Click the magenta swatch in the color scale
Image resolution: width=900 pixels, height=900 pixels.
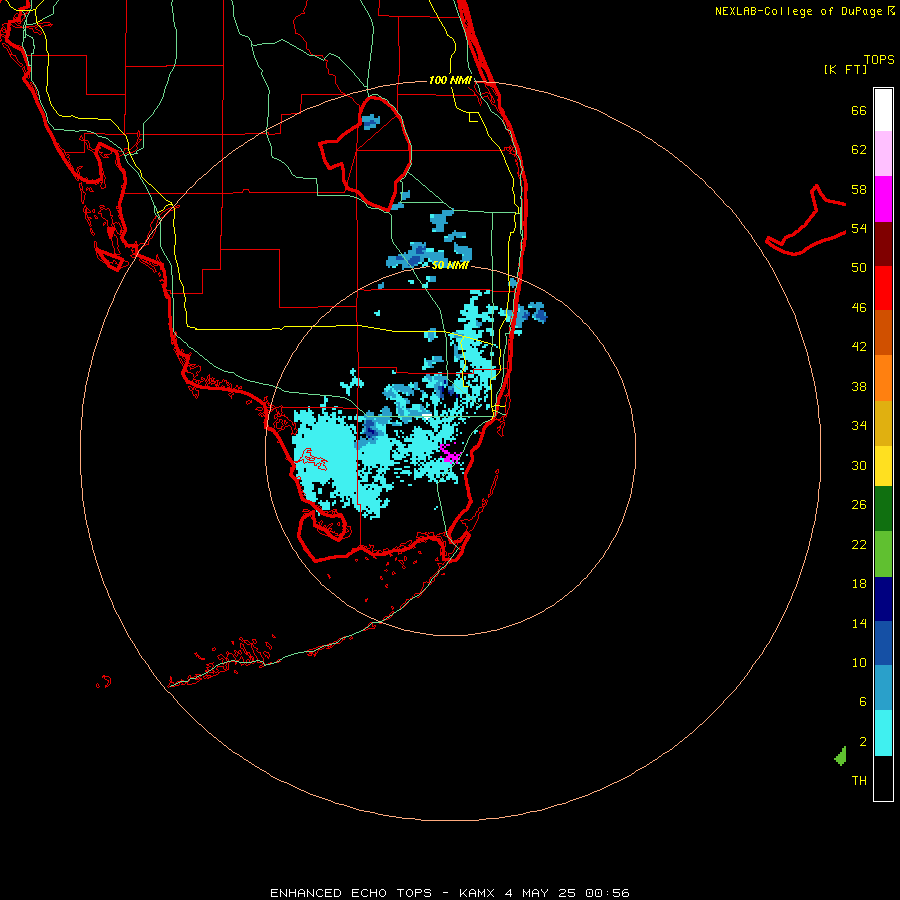pos(883,199)
